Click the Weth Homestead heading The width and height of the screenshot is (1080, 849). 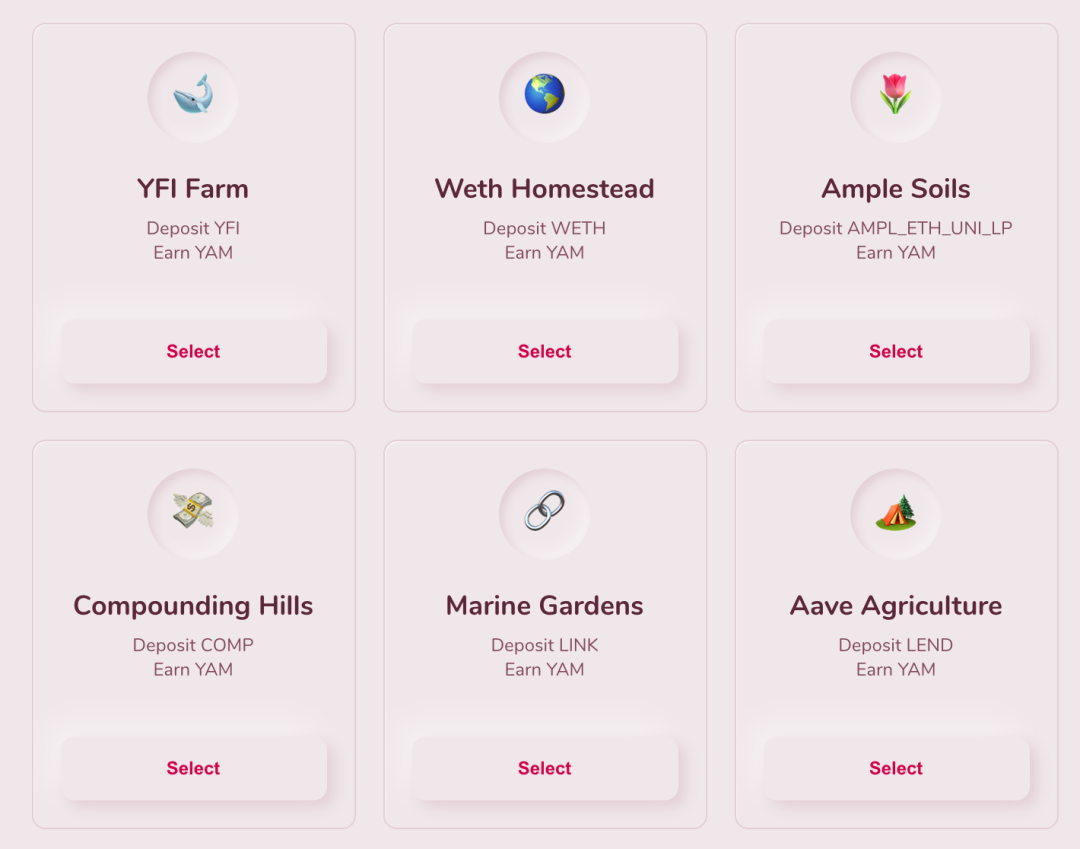point(544,189)
